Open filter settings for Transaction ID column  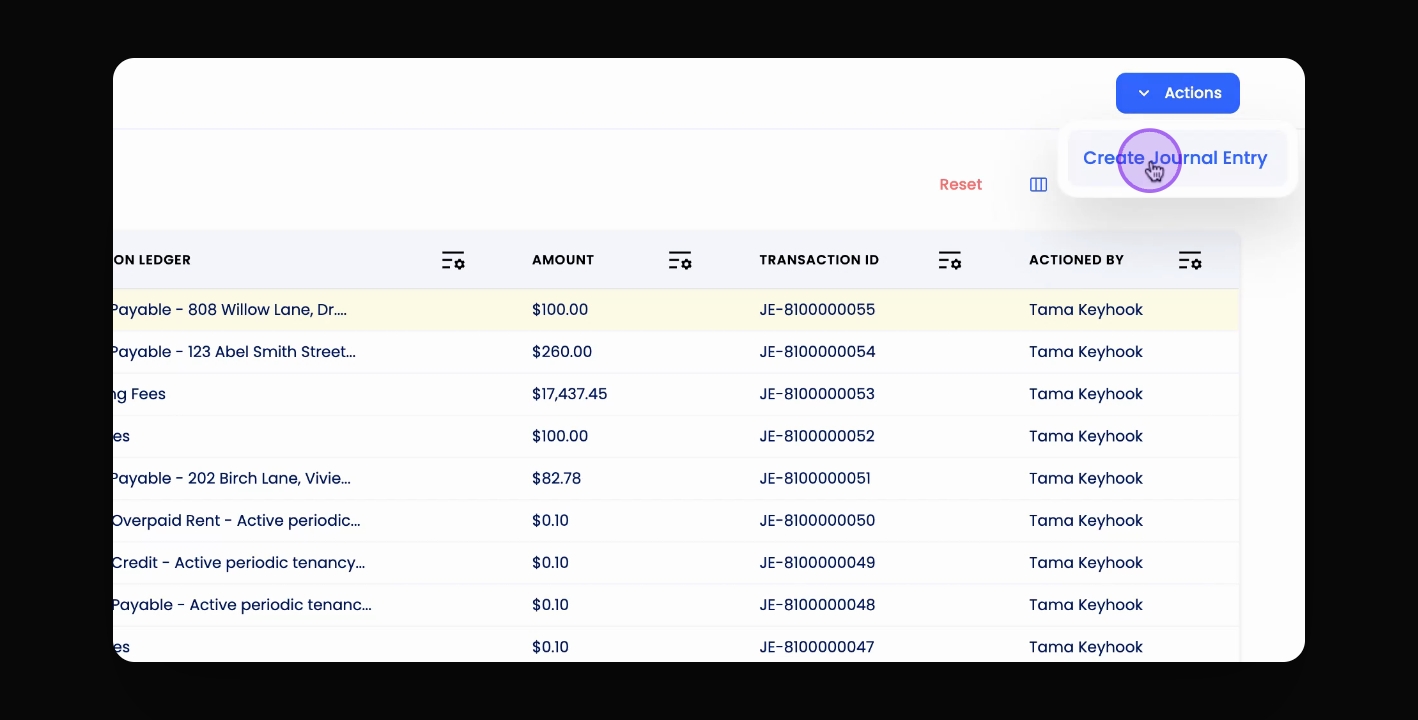(950, 260)
